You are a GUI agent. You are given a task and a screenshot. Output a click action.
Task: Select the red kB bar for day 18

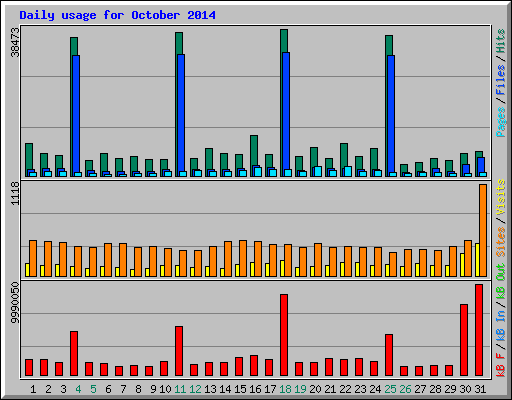tap(284, 335)
